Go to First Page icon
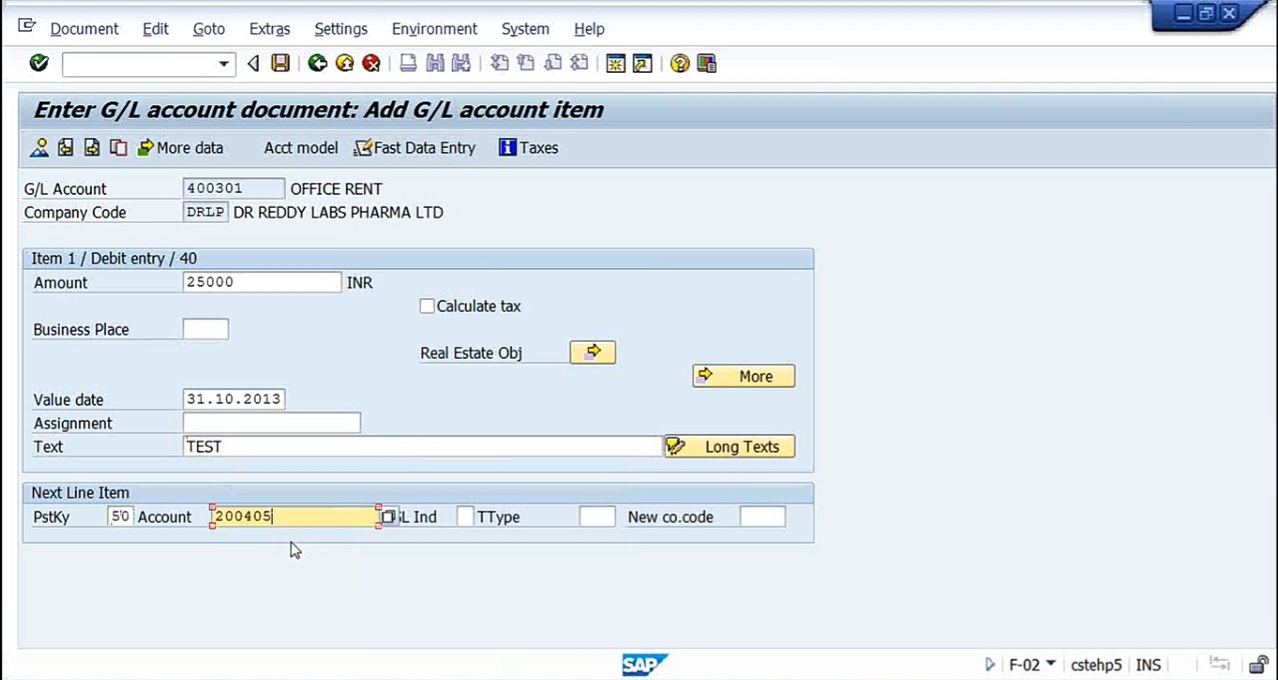Viewport: 1278px width, 680px height. pos(499,63)
